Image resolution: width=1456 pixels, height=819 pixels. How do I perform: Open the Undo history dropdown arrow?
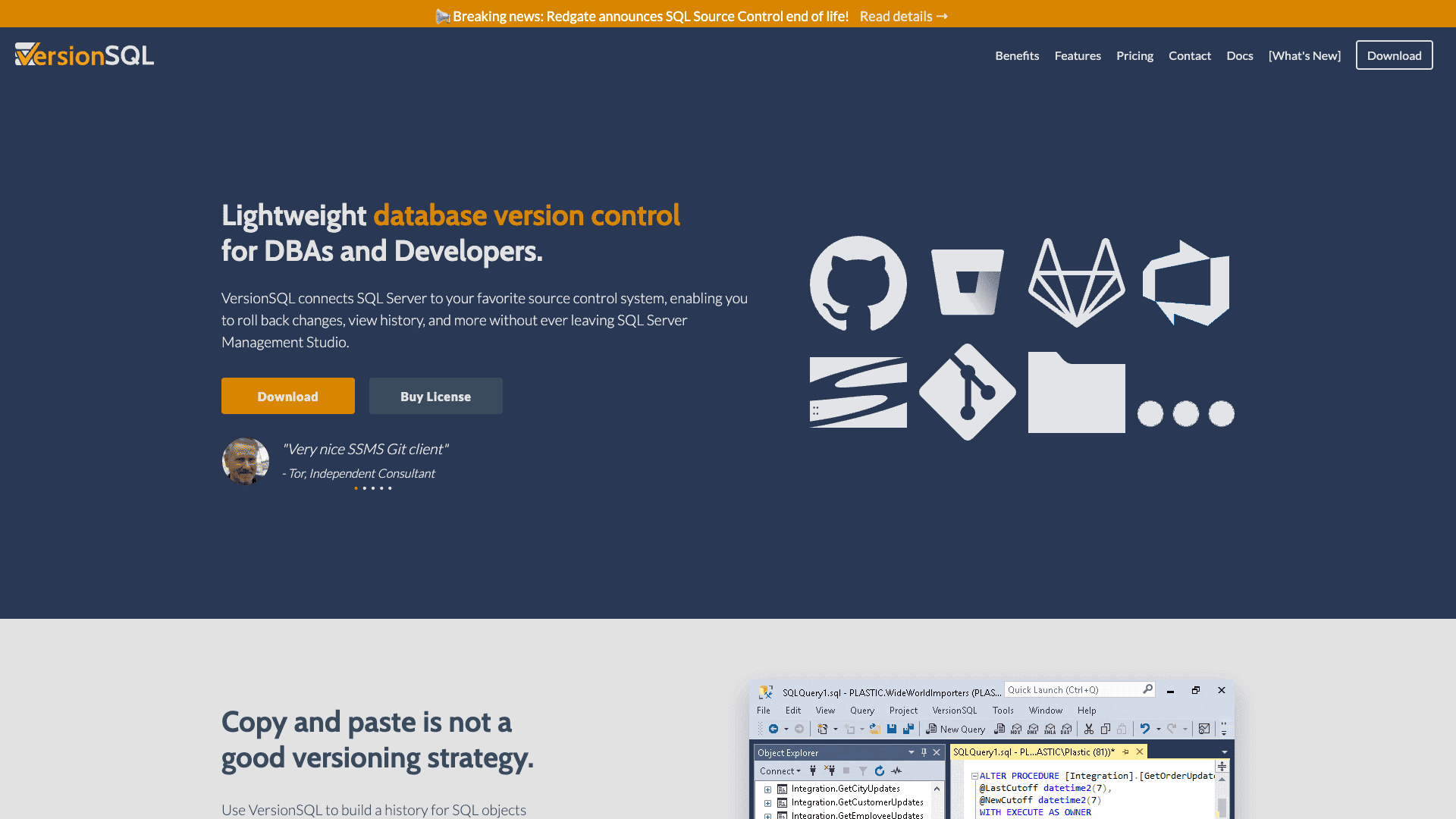pyautogui.click(x=1159, y=730)
